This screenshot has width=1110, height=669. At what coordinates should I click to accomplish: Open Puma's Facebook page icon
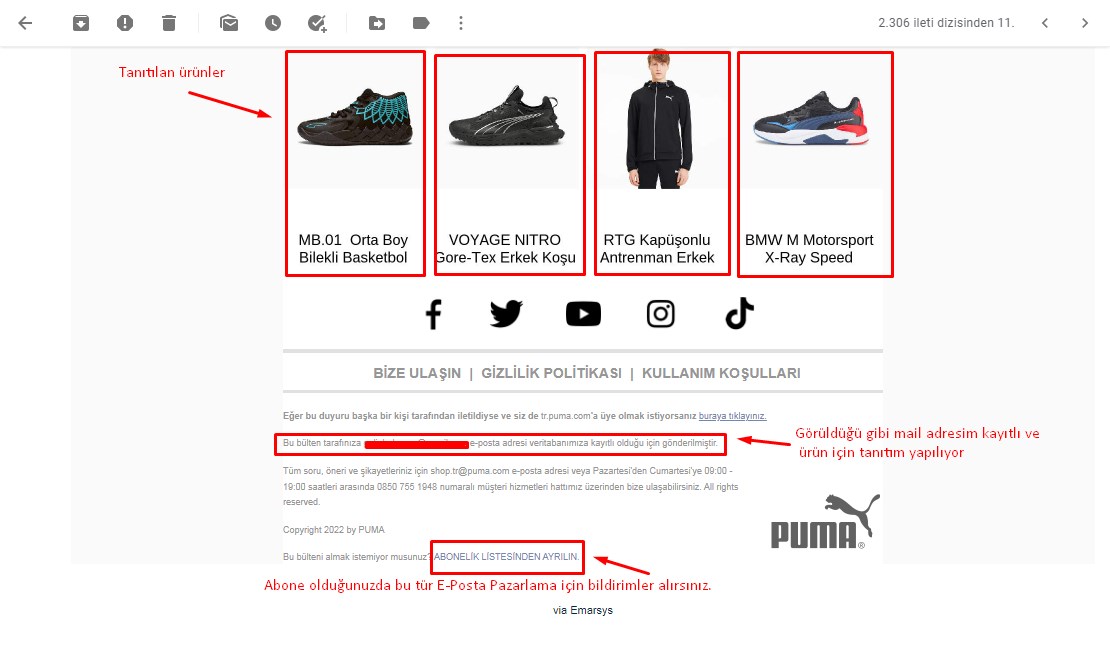pyautogui.click(x=433, y=314)
